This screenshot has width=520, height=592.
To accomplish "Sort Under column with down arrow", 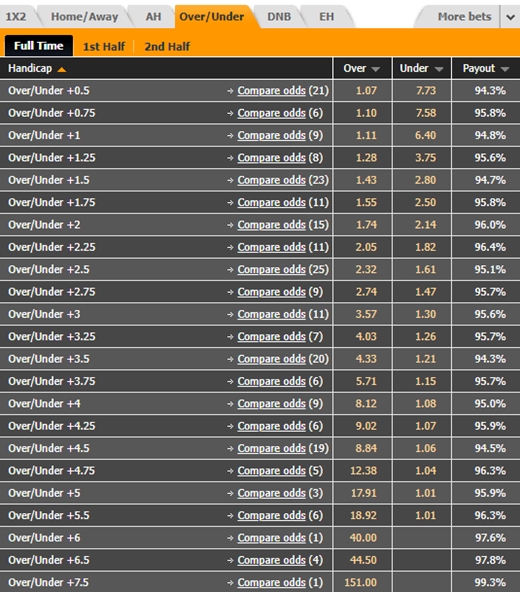I will pyautogui.click(x=439, y=69).
